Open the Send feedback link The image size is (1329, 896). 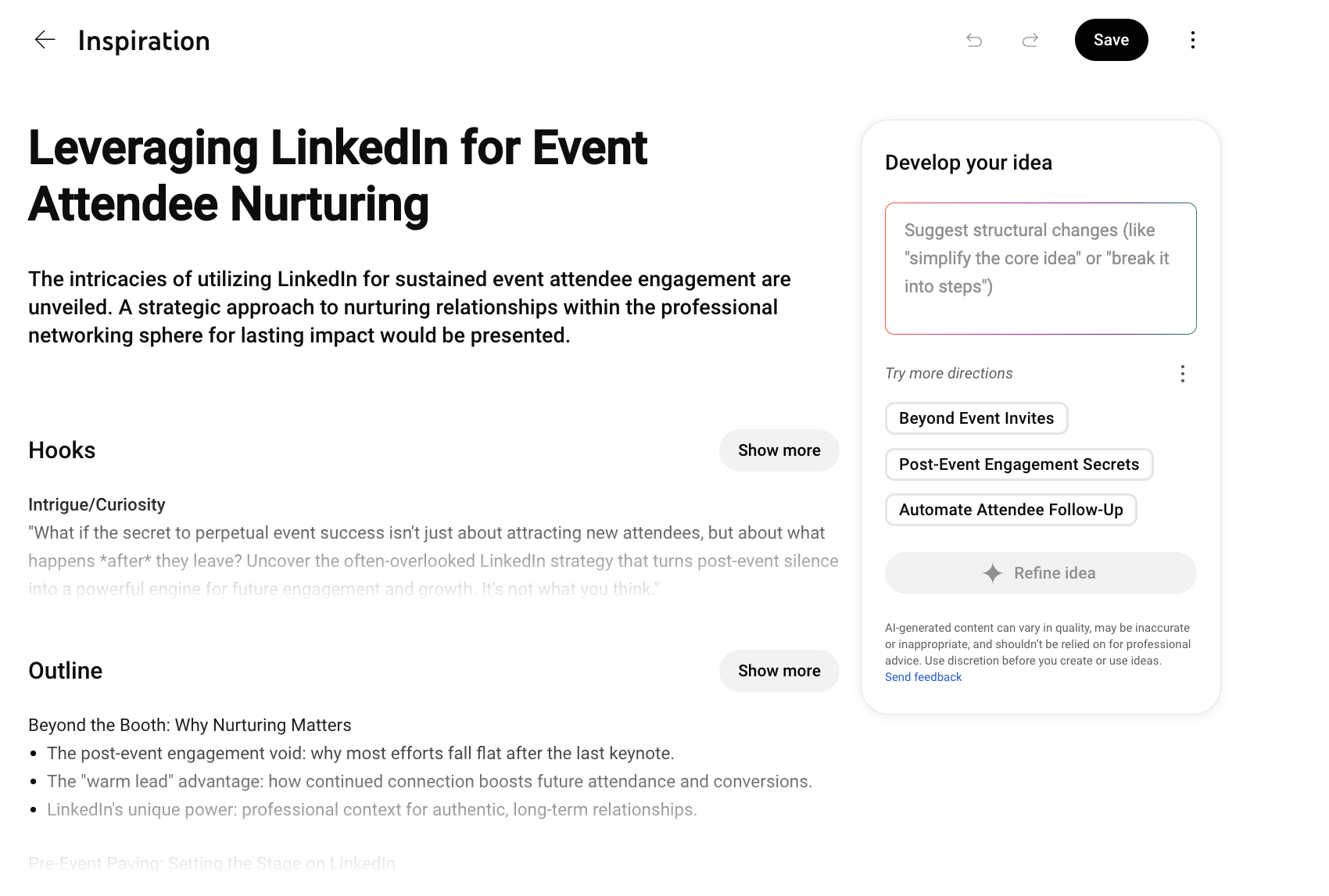click(923, 677)
